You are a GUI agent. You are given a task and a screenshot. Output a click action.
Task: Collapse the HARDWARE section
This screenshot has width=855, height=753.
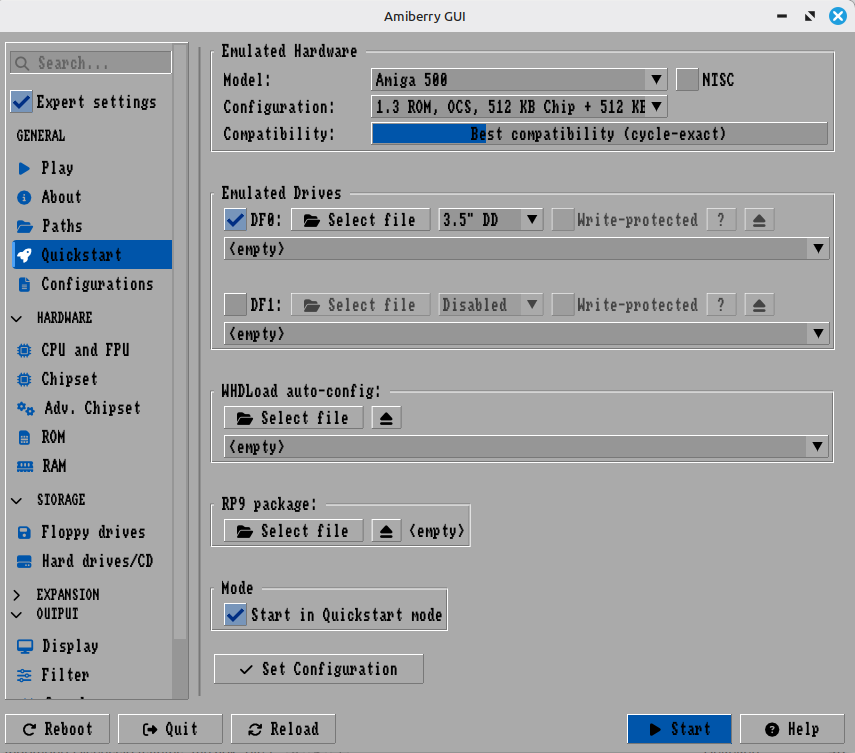point(17,318)
